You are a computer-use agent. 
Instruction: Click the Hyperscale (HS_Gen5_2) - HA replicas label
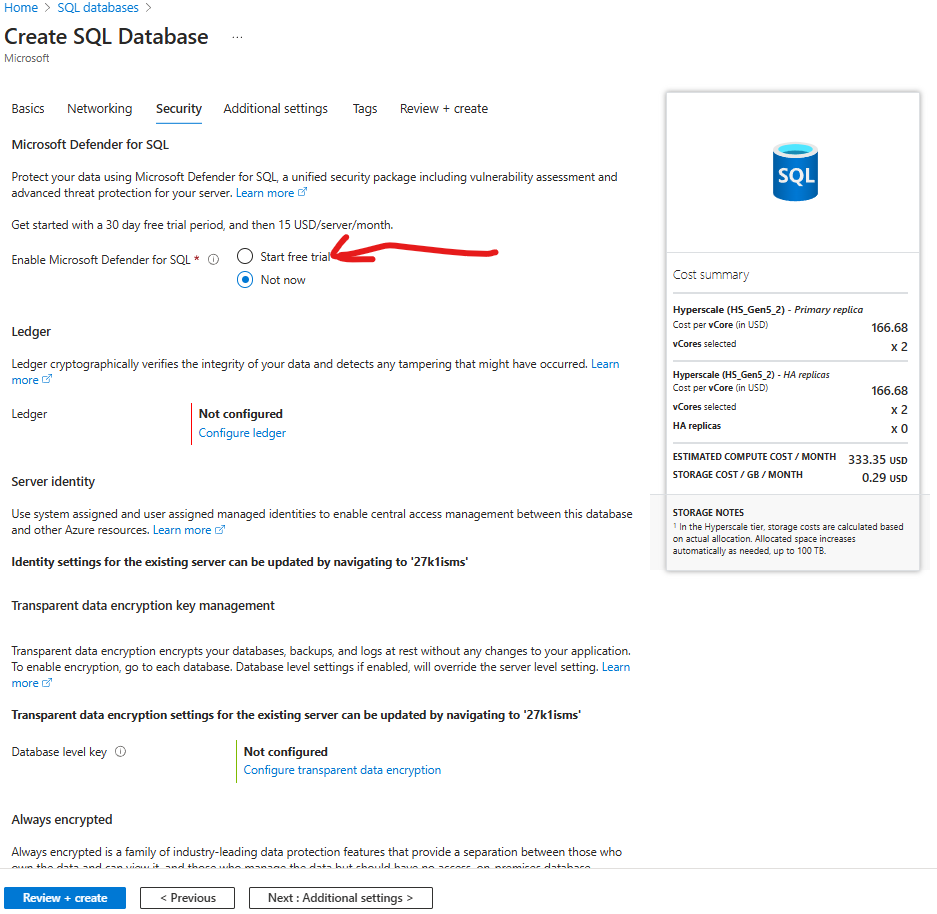751,375
